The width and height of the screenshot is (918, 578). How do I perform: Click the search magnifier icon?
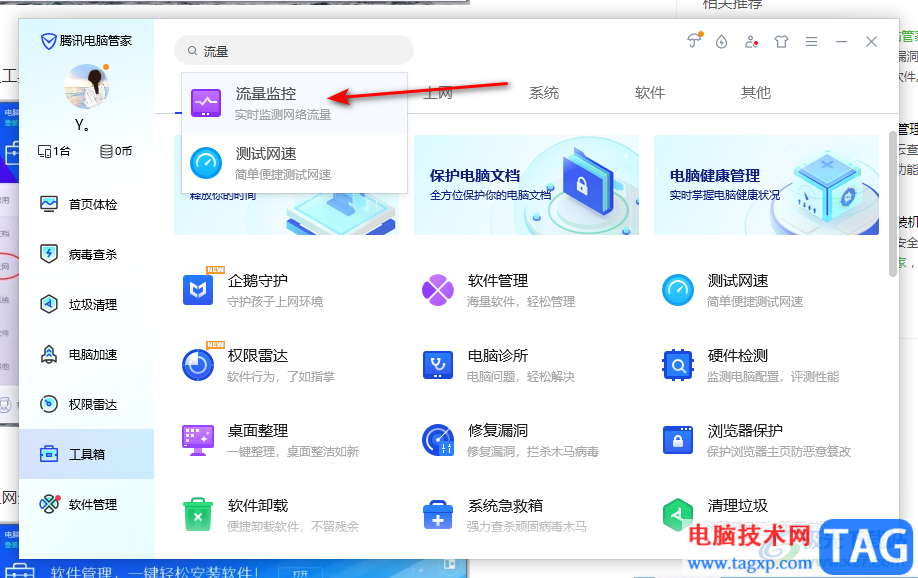click(192, 51)
